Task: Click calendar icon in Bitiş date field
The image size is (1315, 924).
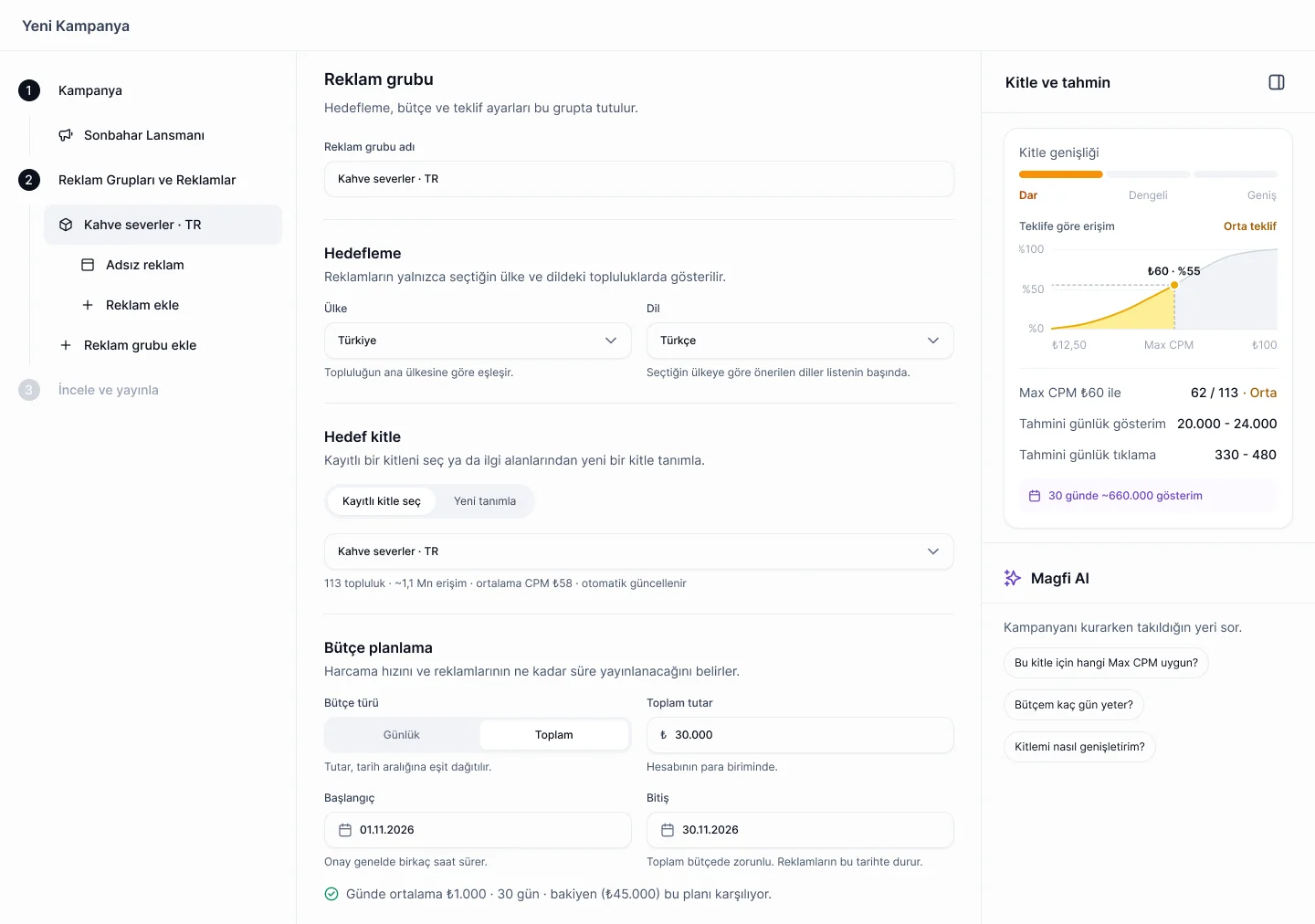Action: 668,830
